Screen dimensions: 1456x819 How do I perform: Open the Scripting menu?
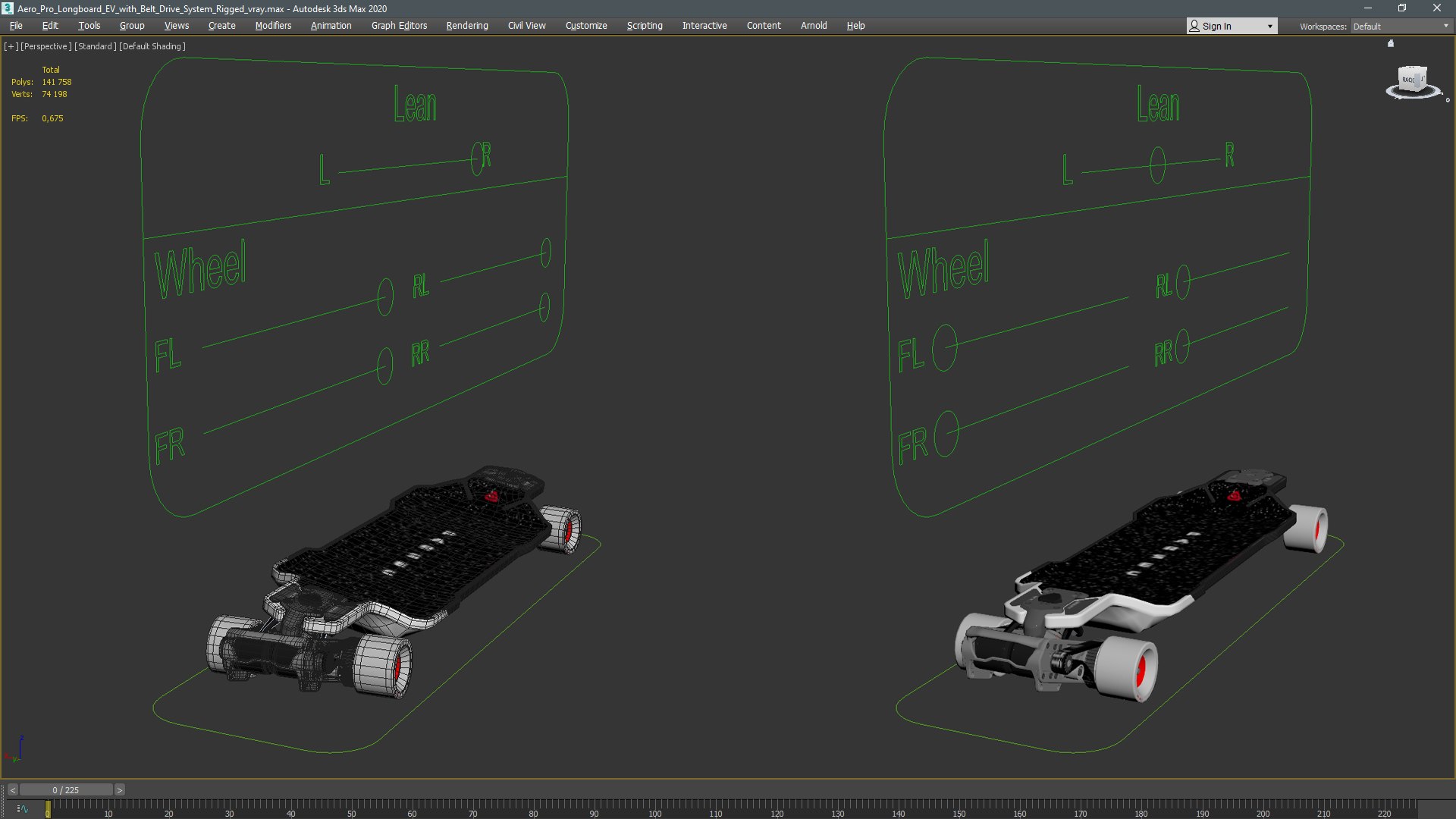[645, 26]
